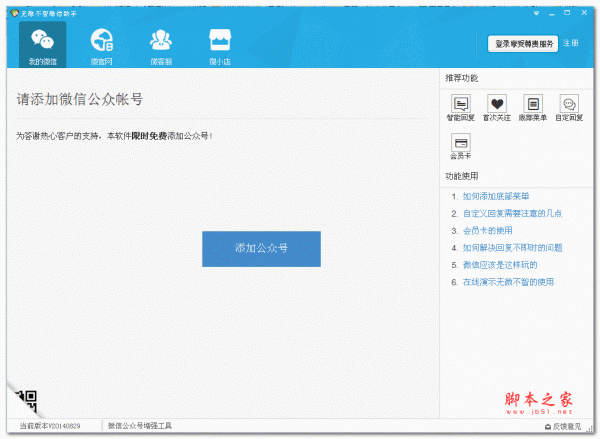The height and width of the screenshot is (439, 600).
Task: Open the 智能回复 feature icon
Action: (x=461, y=108)
